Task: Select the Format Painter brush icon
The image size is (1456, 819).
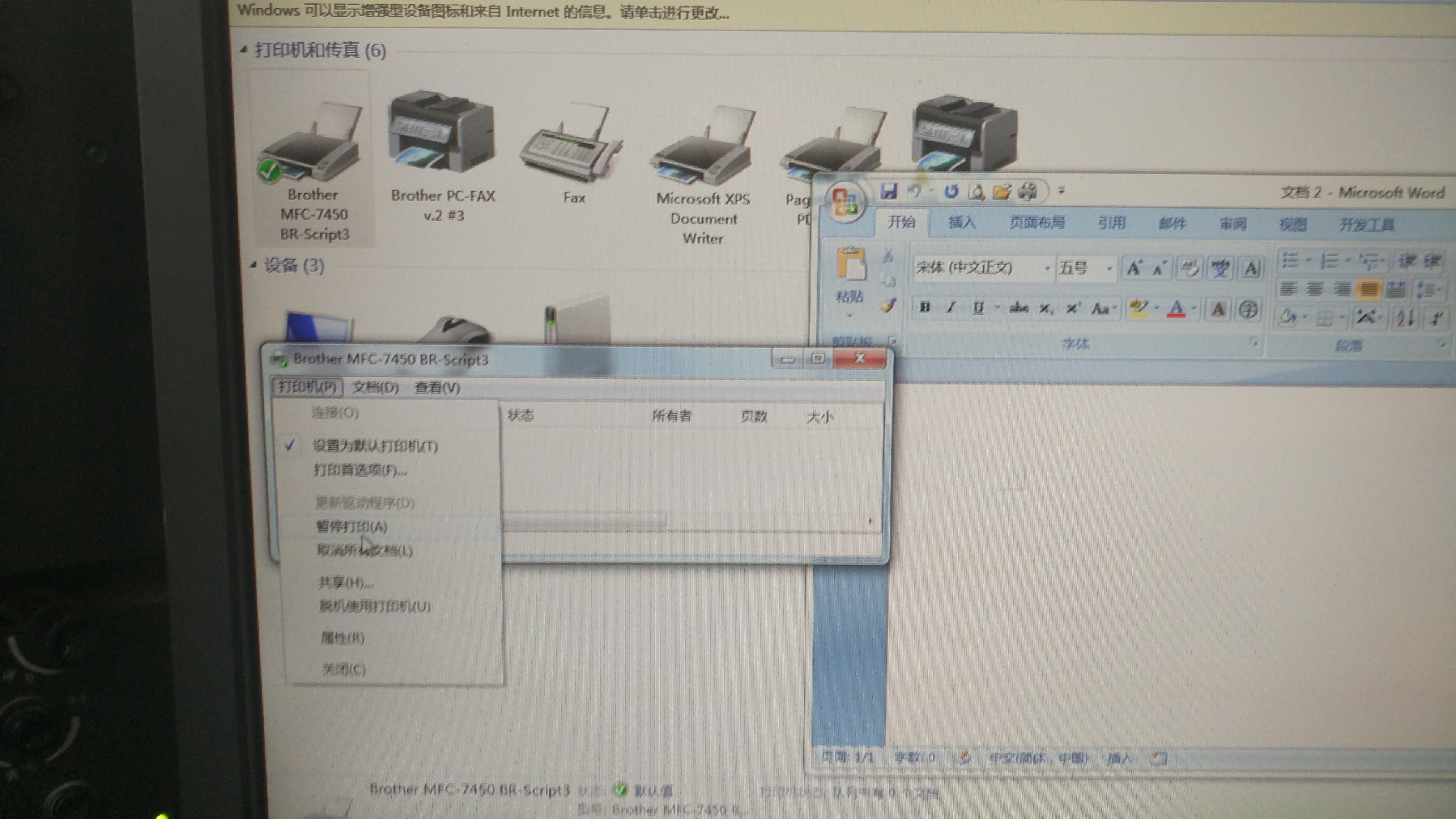Action: [888, 306]
